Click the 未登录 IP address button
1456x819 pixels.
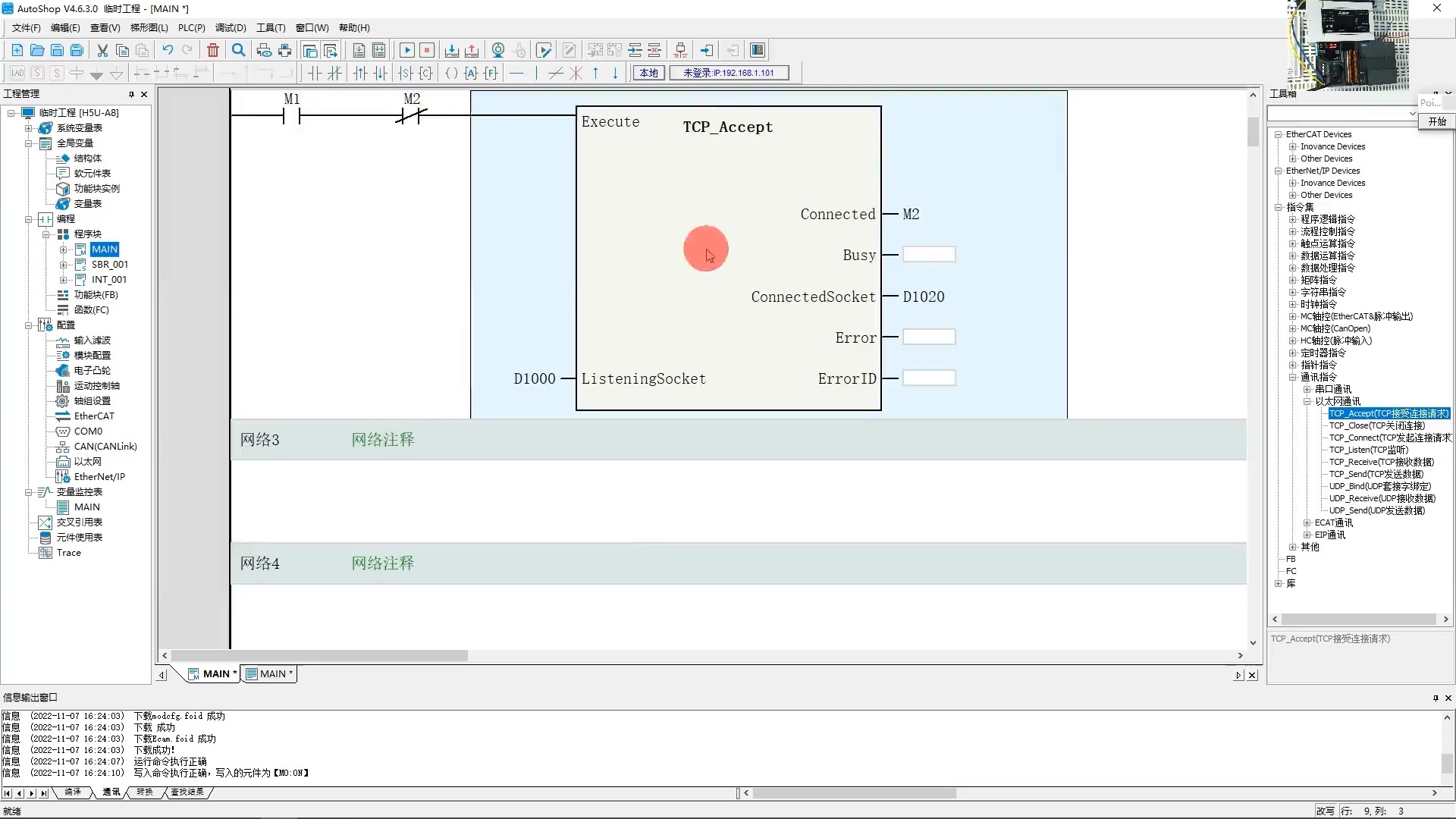728,73
